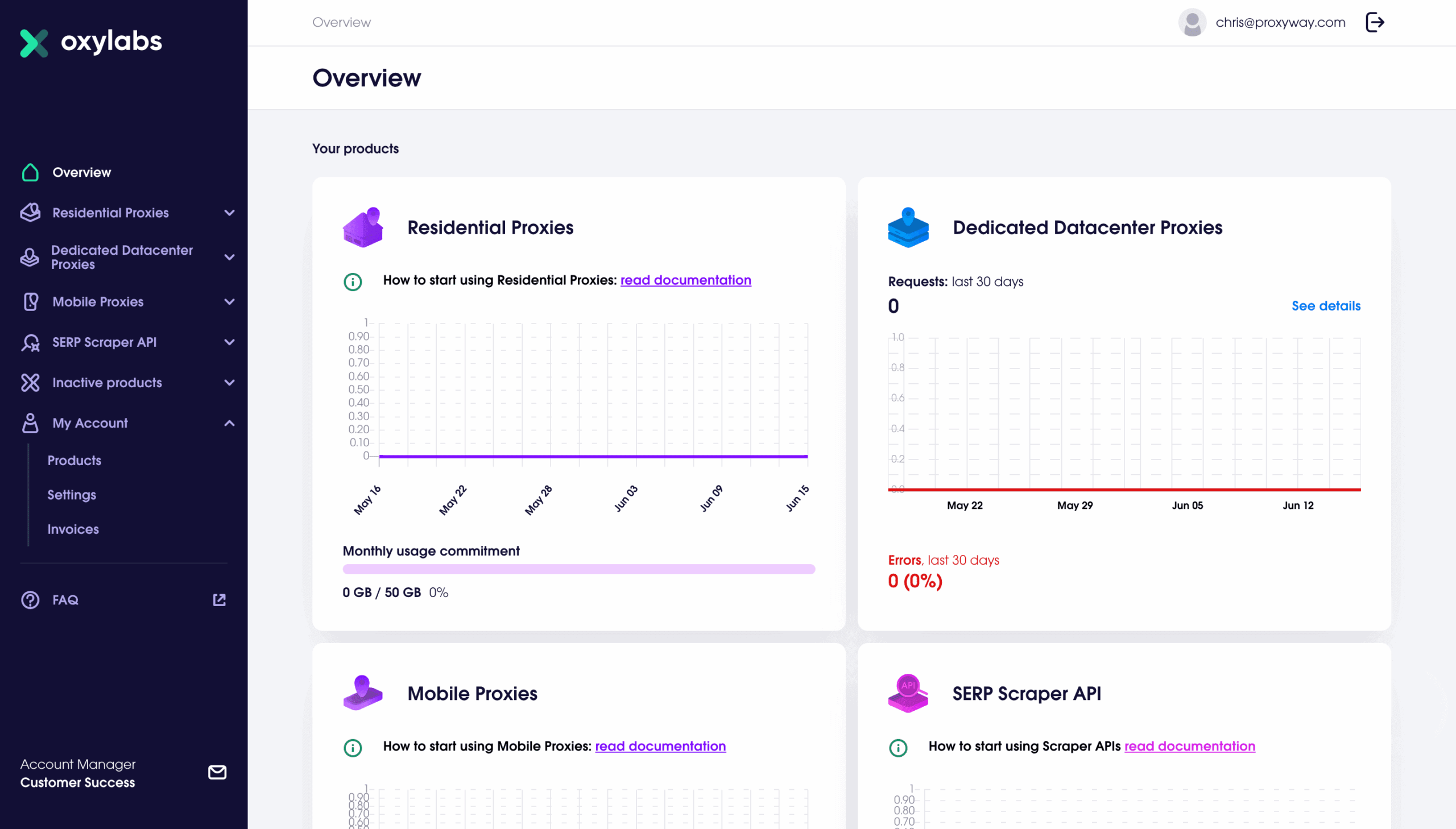Click the Mobile Proxies card icon
Image resolution: width=1456 pixels, height=829 pixels.
[x=363, y=693]
